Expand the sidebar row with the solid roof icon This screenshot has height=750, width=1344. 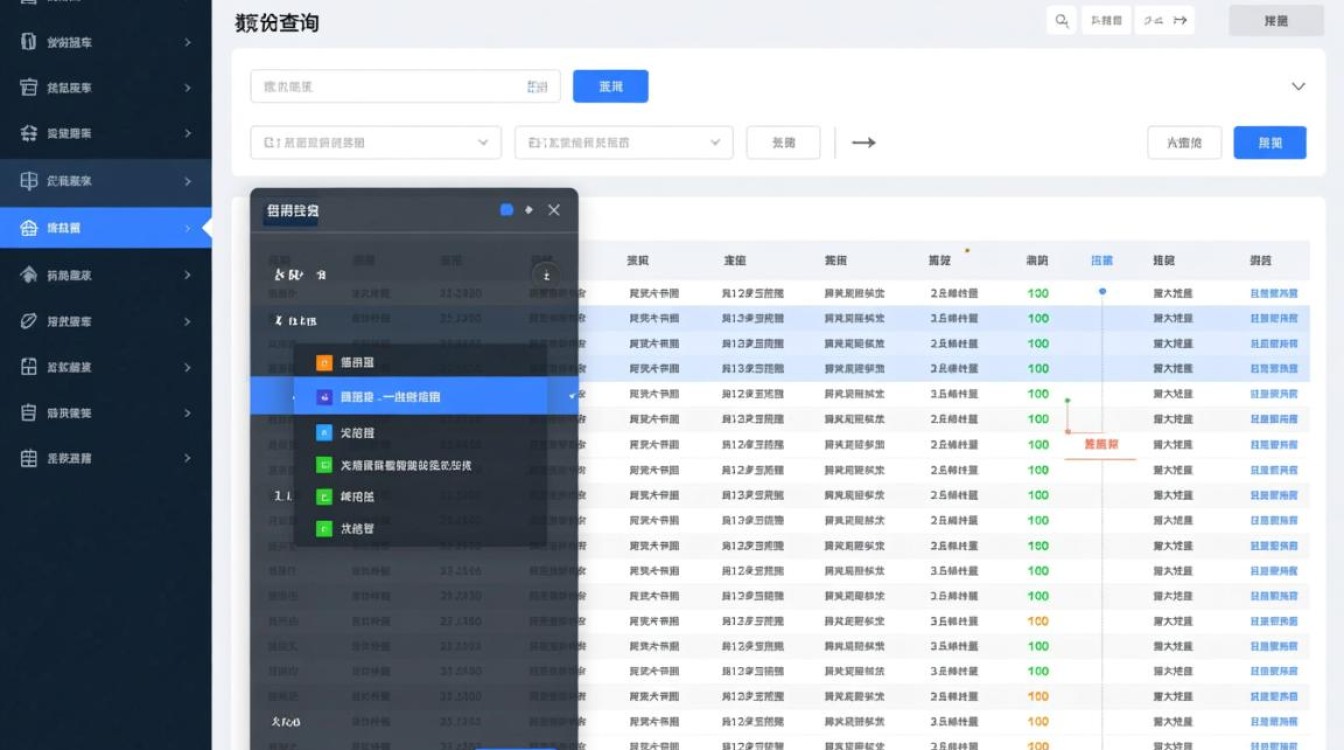(188, 275)
